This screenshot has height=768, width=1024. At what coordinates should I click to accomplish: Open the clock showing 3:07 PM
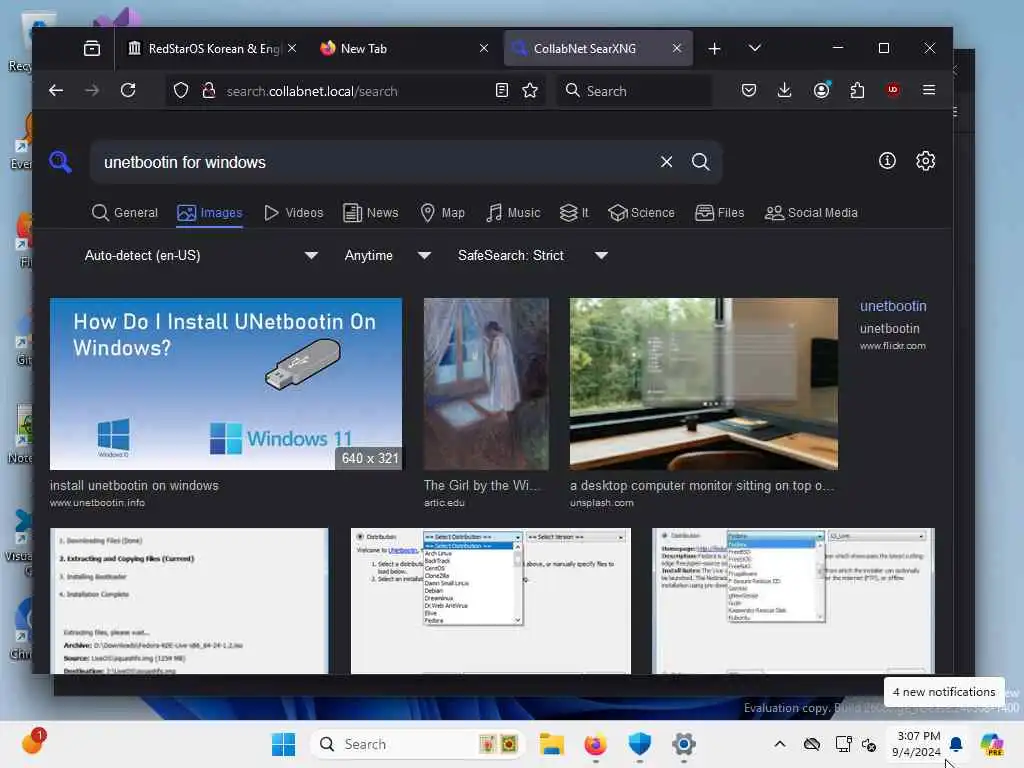tap(918, 744)
